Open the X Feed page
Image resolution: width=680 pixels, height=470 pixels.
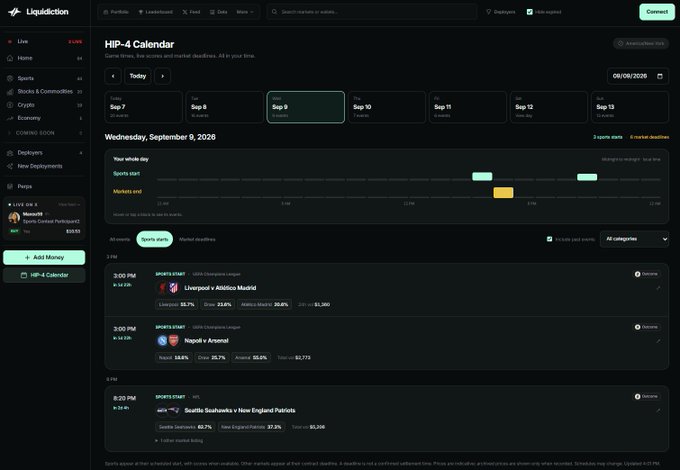click(x=191, y=12)
